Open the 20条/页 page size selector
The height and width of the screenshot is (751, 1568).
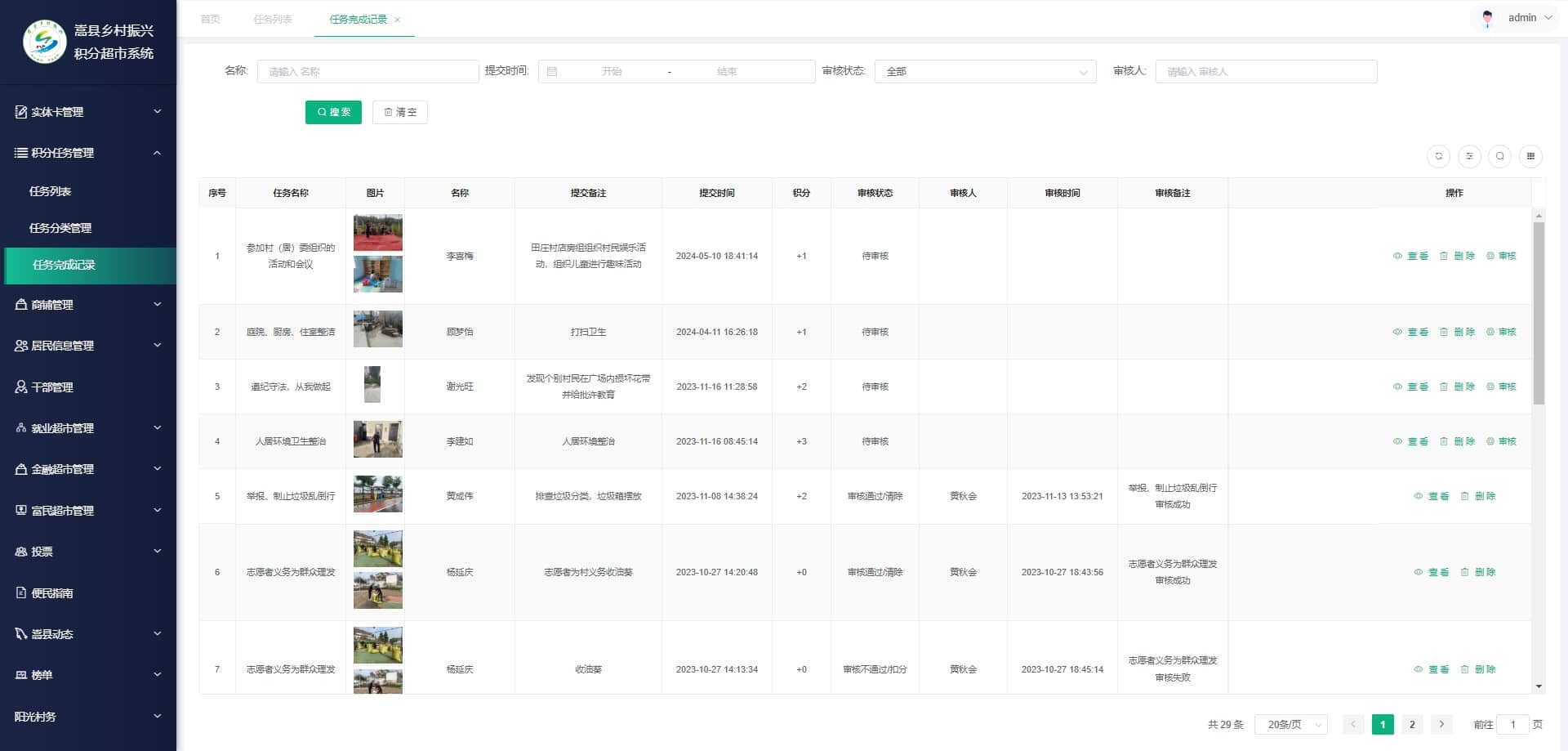(x=1291, y=725)
